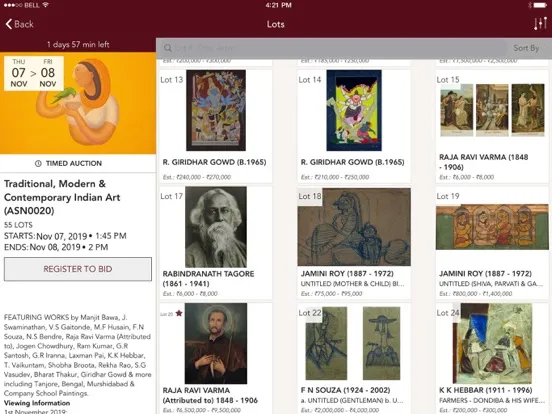Open the filter sliders icon

click(x=540, y=24)
